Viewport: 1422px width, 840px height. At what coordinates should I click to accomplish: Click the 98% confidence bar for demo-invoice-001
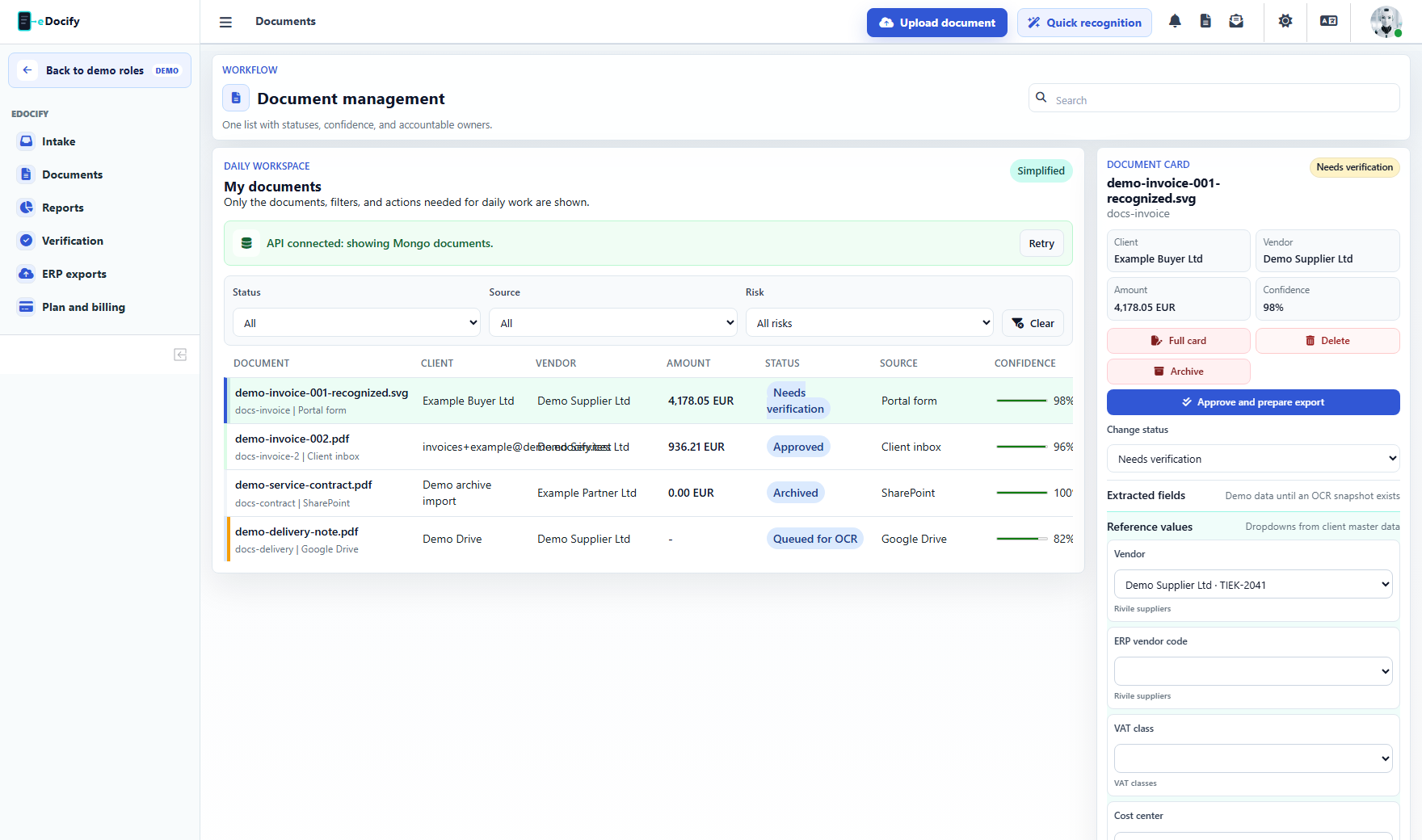(1022, 401)
